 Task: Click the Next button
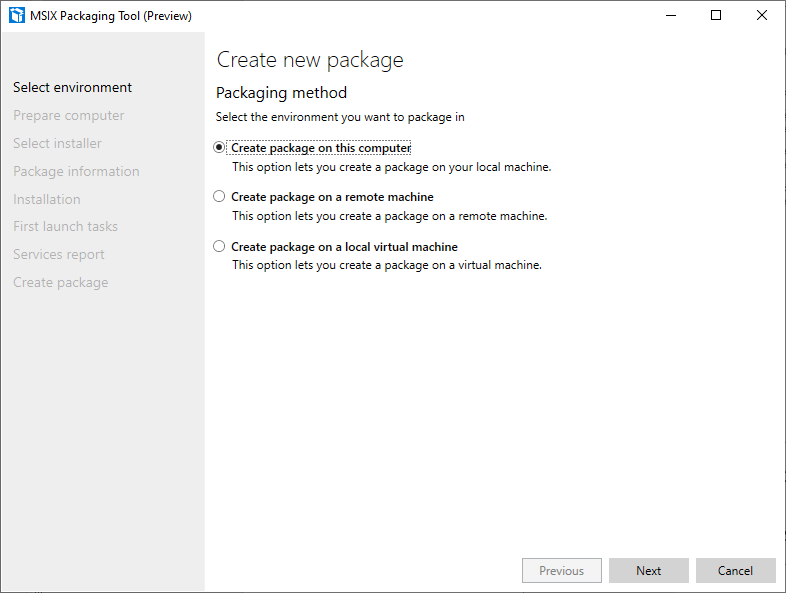coord(648,571)
